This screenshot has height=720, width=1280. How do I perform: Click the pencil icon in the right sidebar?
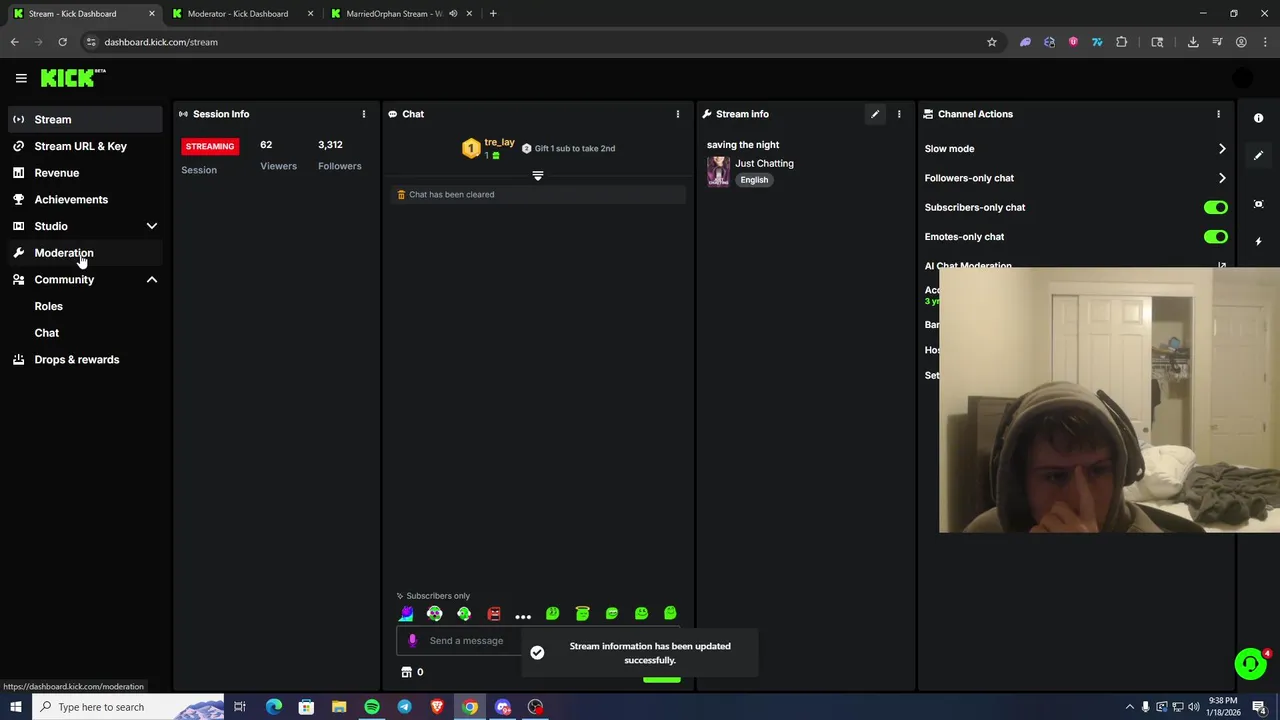click(x=1259, y=156)
